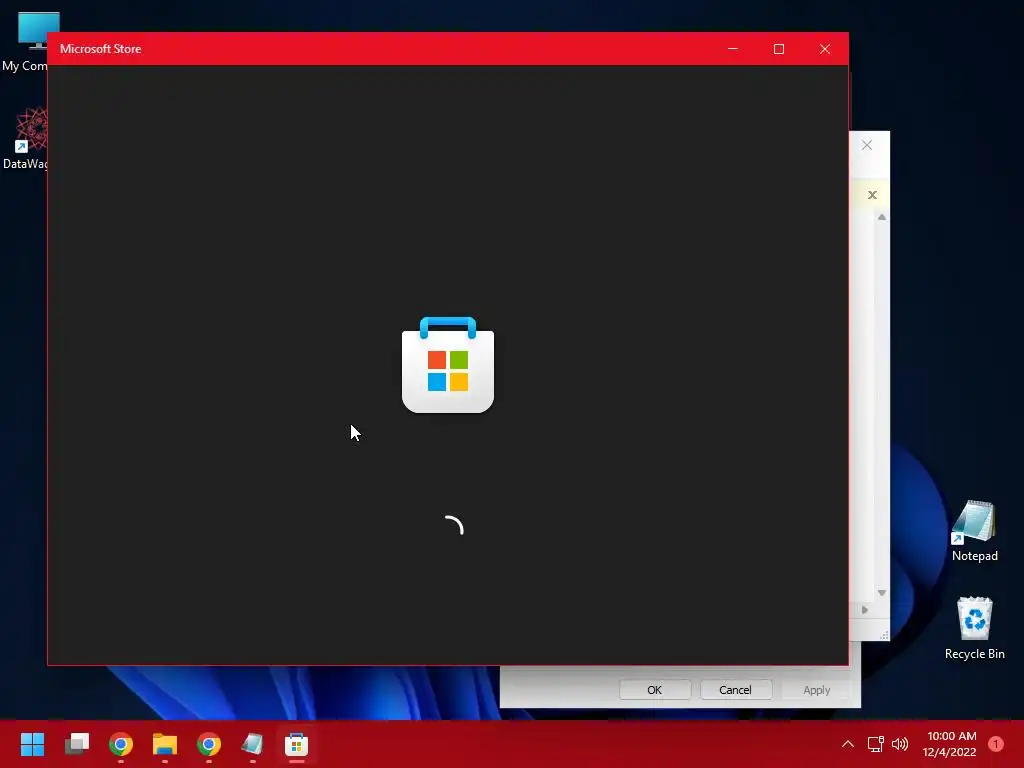Click the scroll down arrow in background window

(x=882, y=593)
